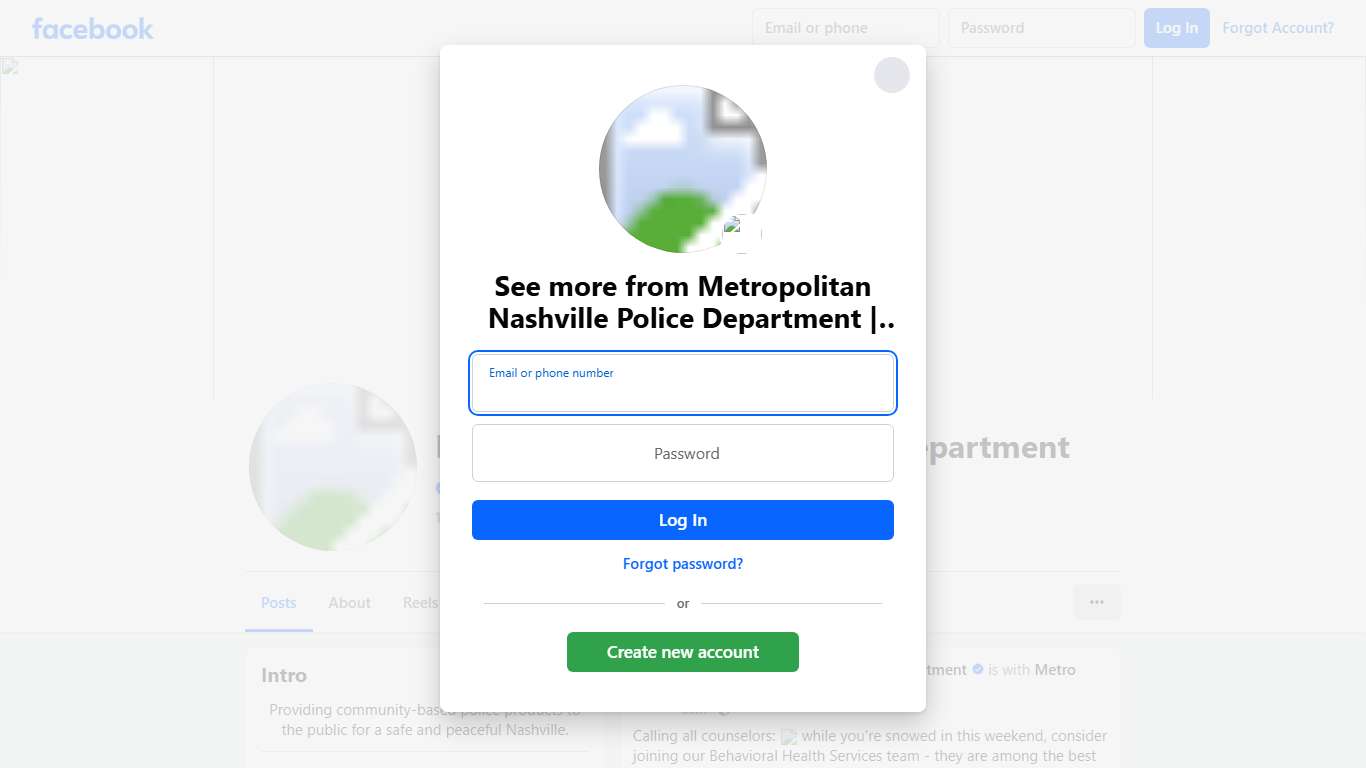This screenshot has width=1366, height=768.
Task: Click the header Password field
Action: [x=1042, y=28]
